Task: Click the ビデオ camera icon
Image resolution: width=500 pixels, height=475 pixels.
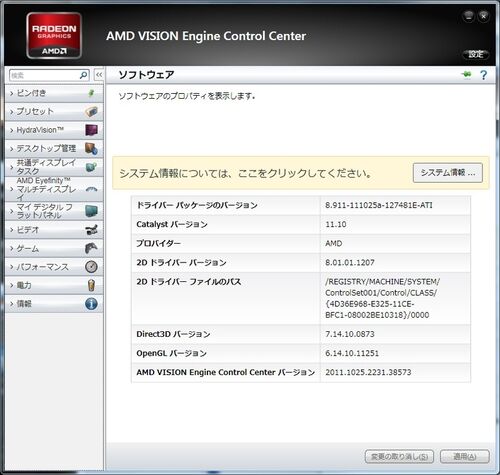Action: coord(91,230)
